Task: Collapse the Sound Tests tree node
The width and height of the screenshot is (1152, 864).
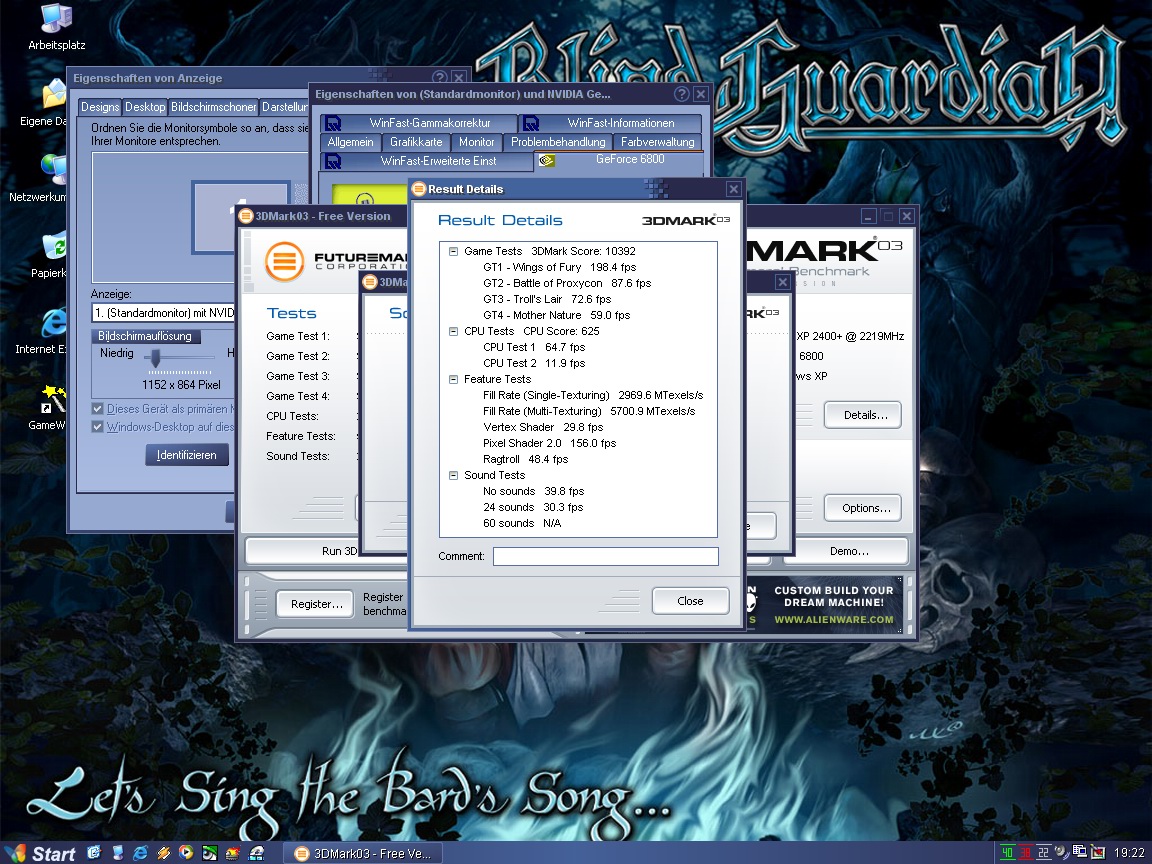Action: 453,475
